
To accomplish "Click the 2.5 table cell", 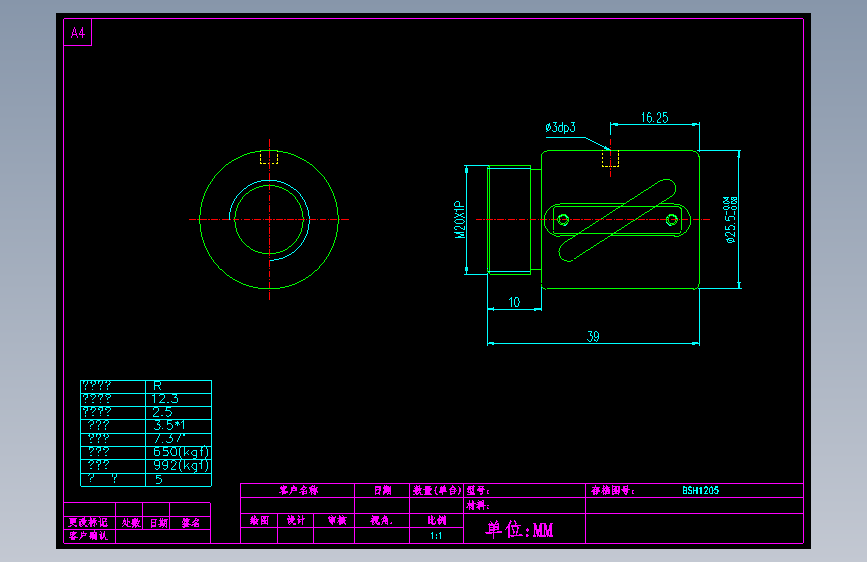I will pos(163,412).
